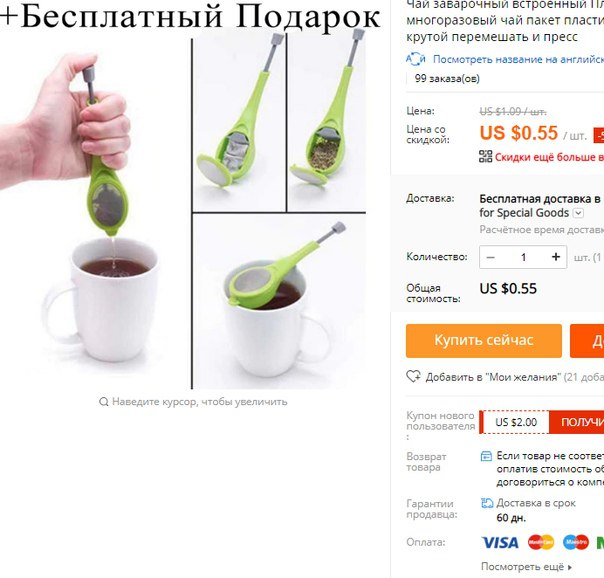Image resolution: width=604 pixels, height=578 pixels.
Task: Click the on-time delivery guarantee icon
Action: 487,503
